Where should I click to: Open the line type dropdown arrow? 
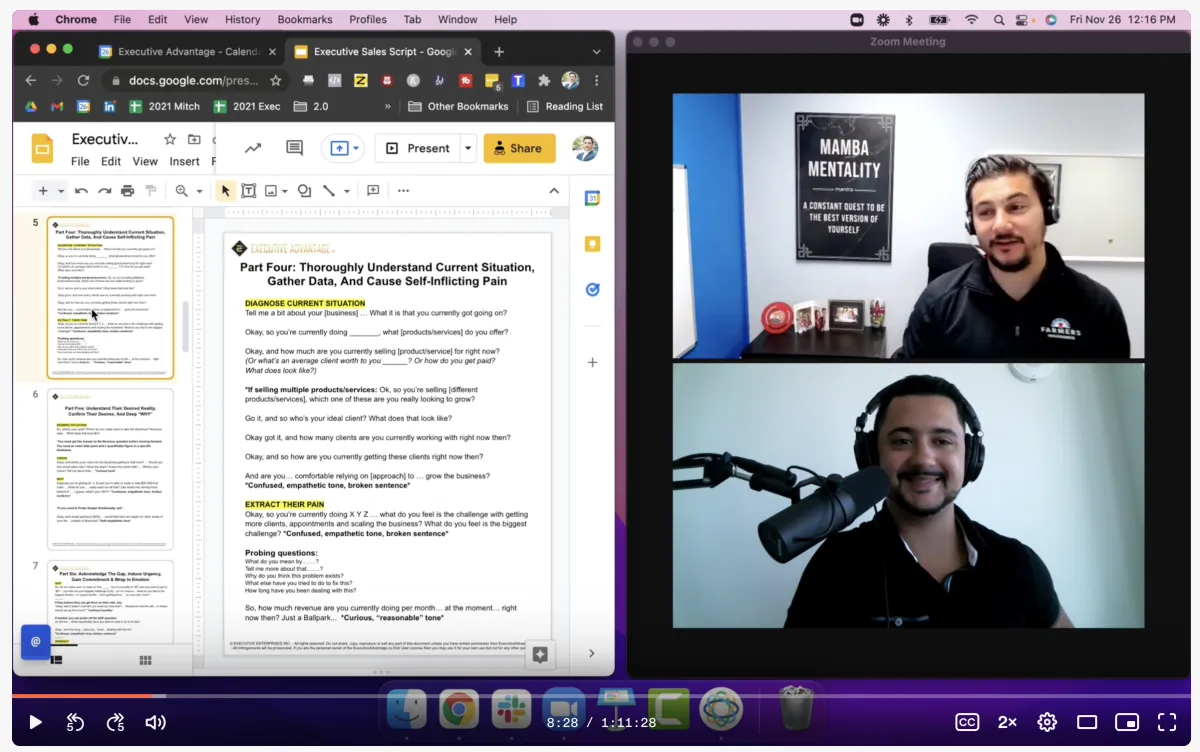[347, 191]
